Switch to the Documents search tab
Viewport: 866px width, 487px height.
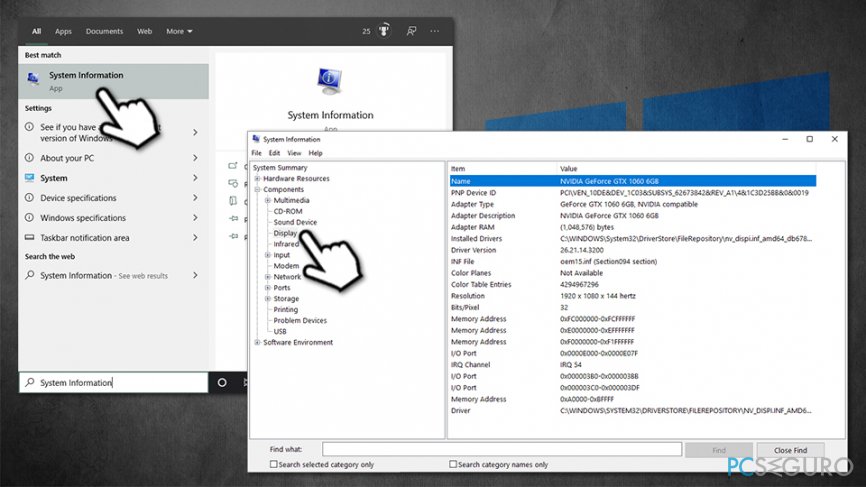coord(104,31)
